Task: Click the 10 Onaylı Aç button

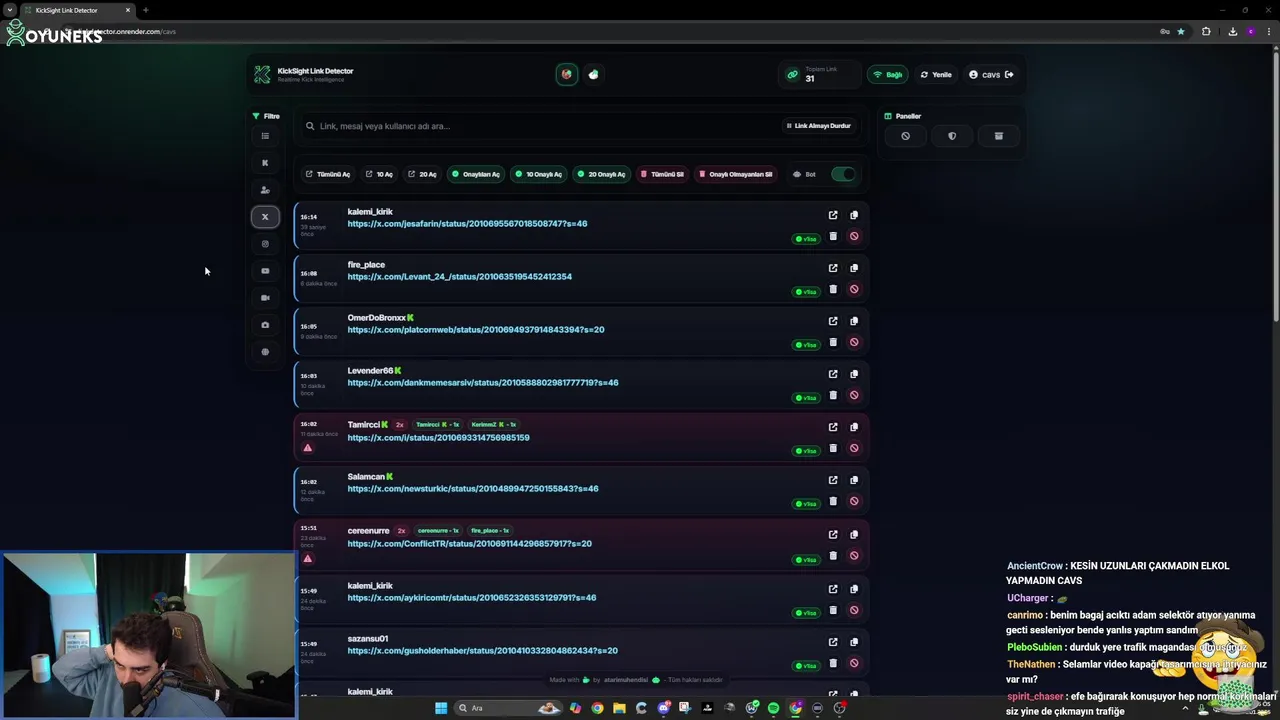Action: [539, 174]
